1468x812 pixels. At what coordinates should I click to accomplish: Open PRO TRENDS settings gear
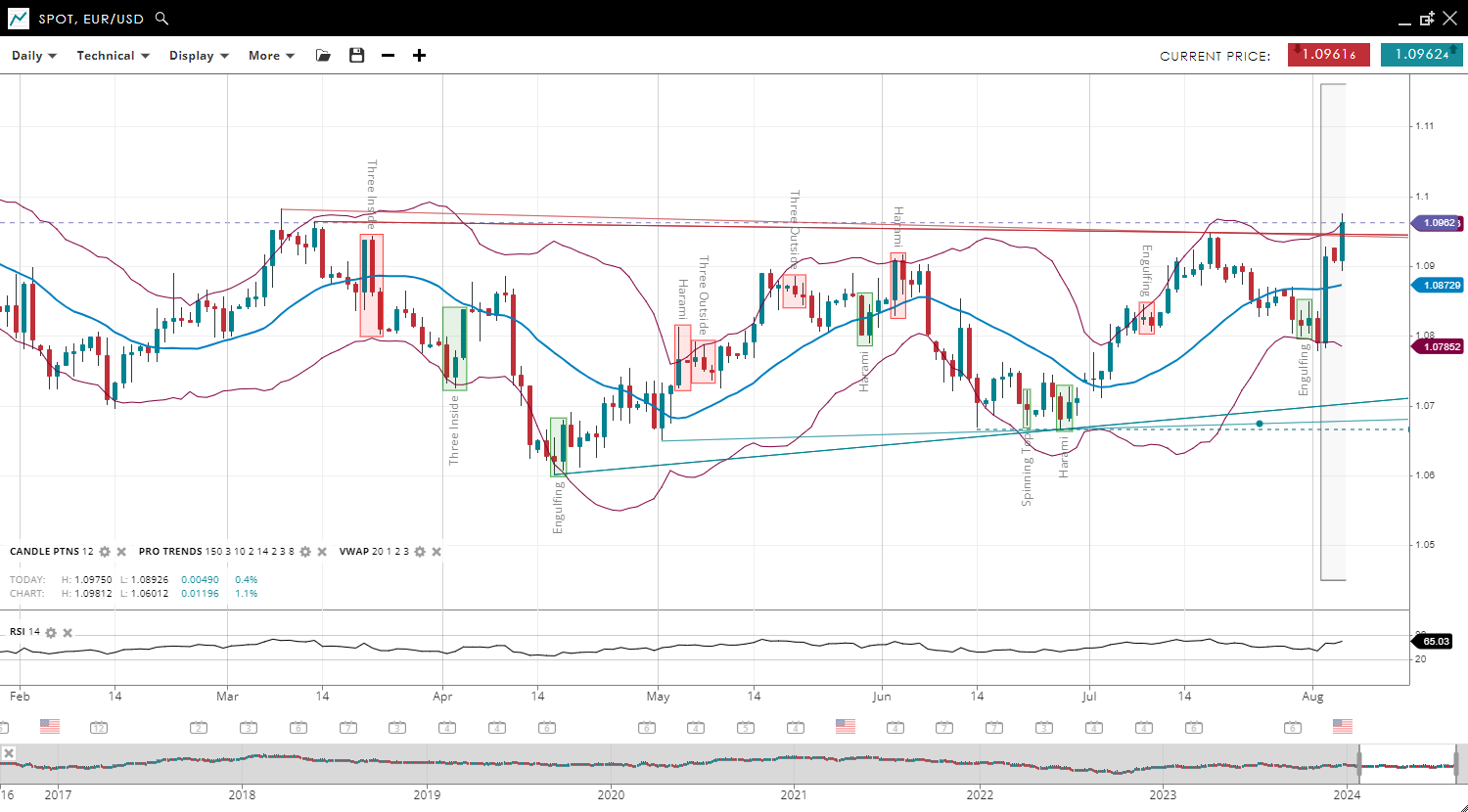click(x=304, y=552)
